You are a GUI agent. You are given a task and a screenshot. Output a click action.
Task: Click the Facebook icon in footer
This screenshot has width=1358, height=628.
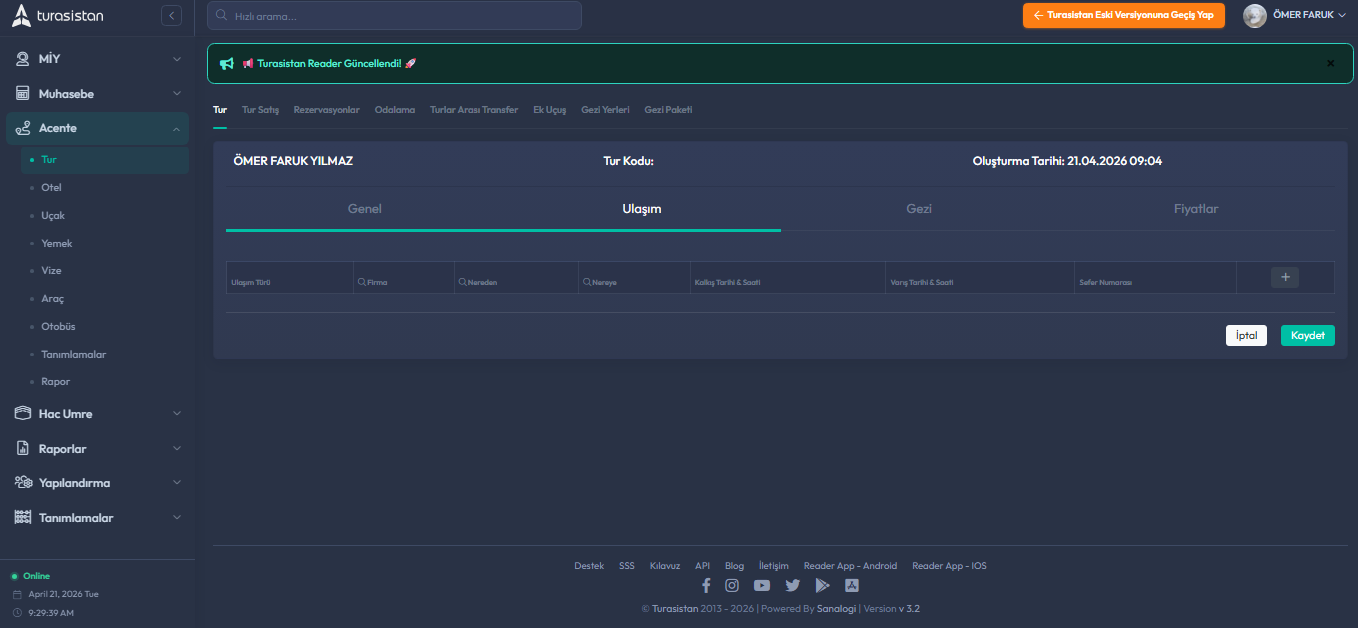(706, 586)
